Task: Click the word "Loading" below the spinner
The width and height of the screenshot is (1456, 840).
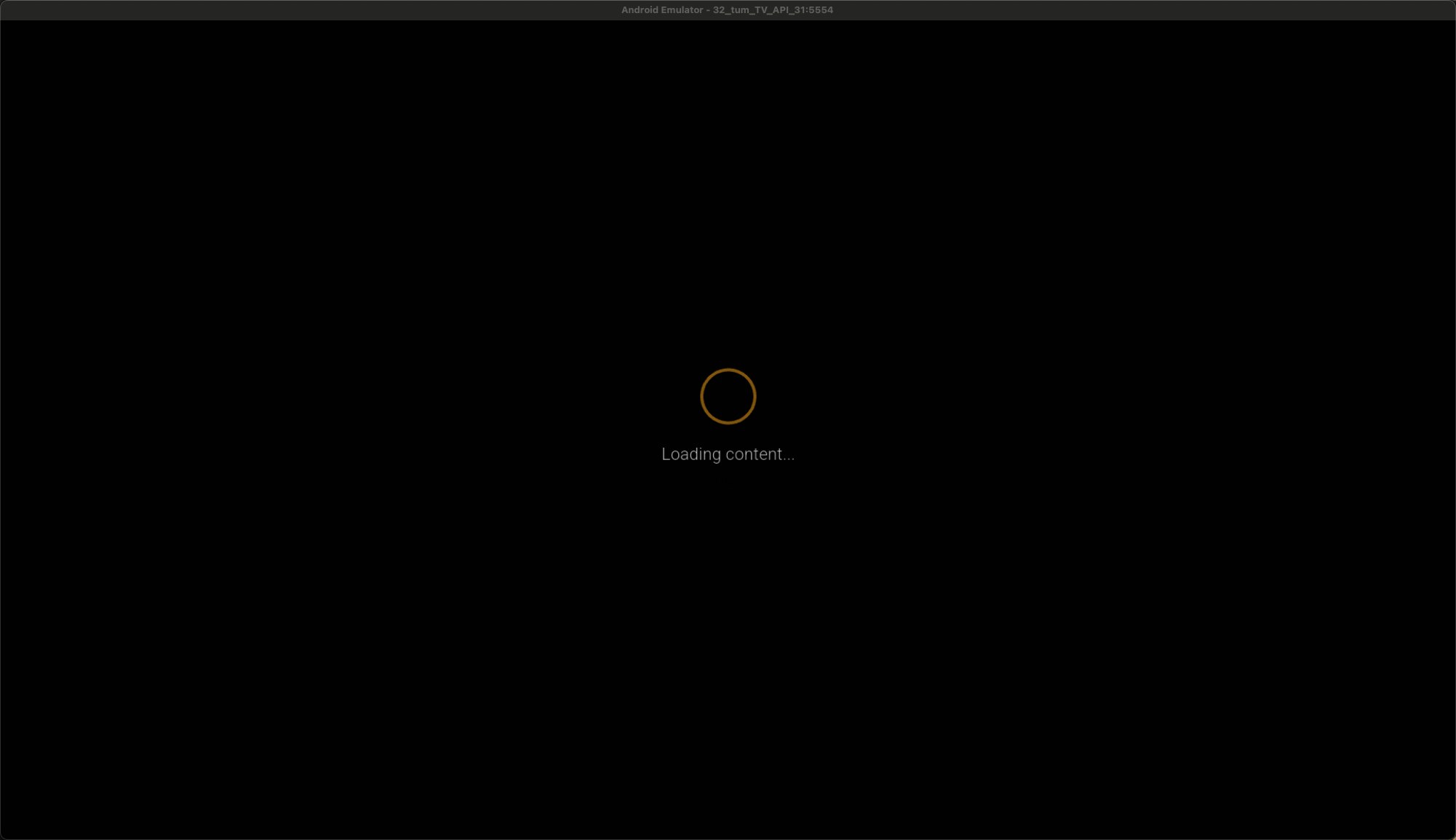Action: 691,454
